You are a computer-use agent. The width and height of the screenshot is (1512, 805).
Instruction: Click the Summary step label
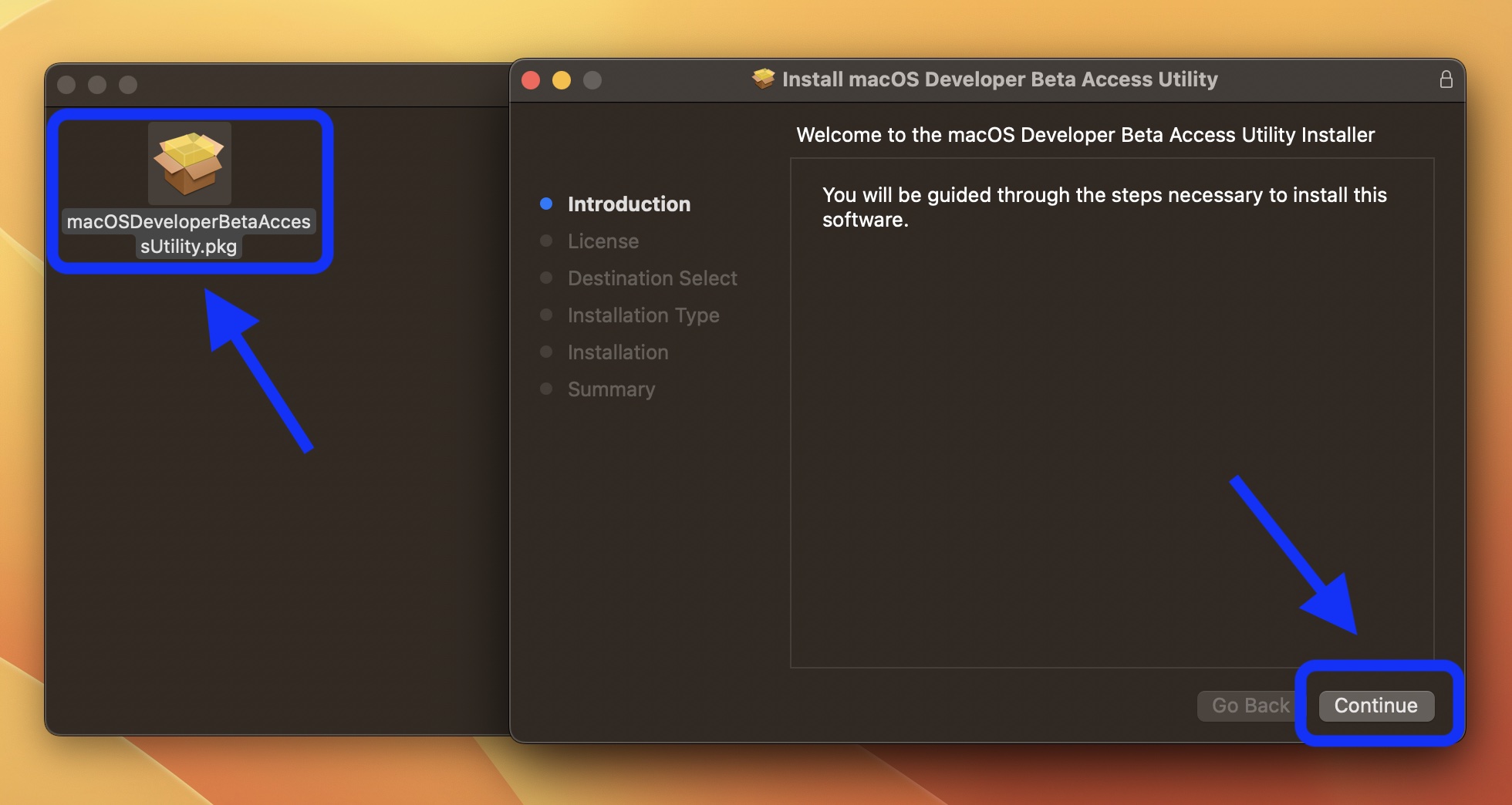(x=610, y=389)
